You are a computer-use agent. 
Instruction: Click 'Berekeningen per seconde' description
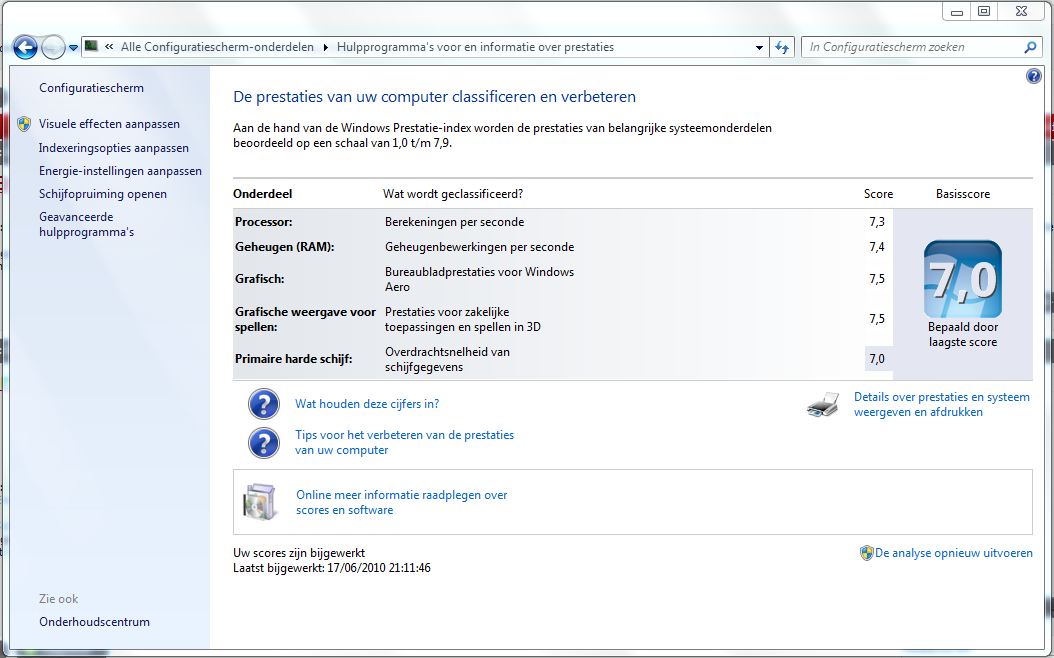454,222
